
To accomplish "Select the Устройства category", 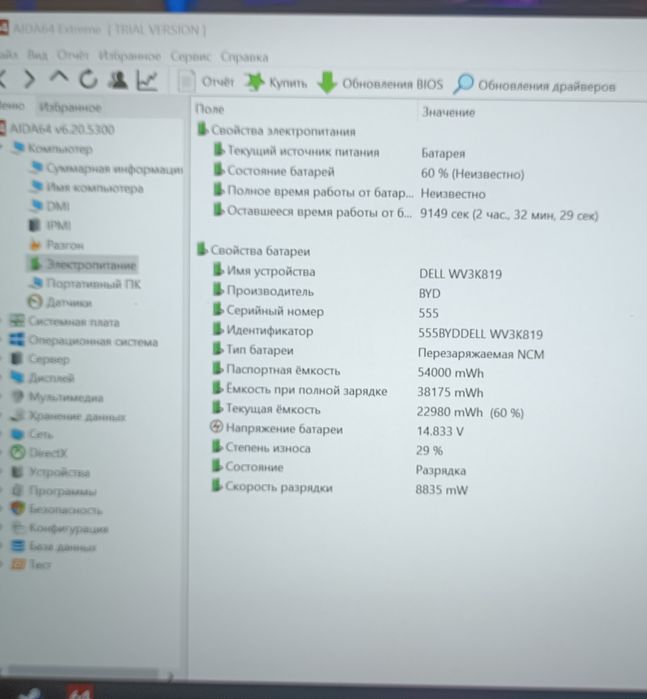I will (50, 472).
